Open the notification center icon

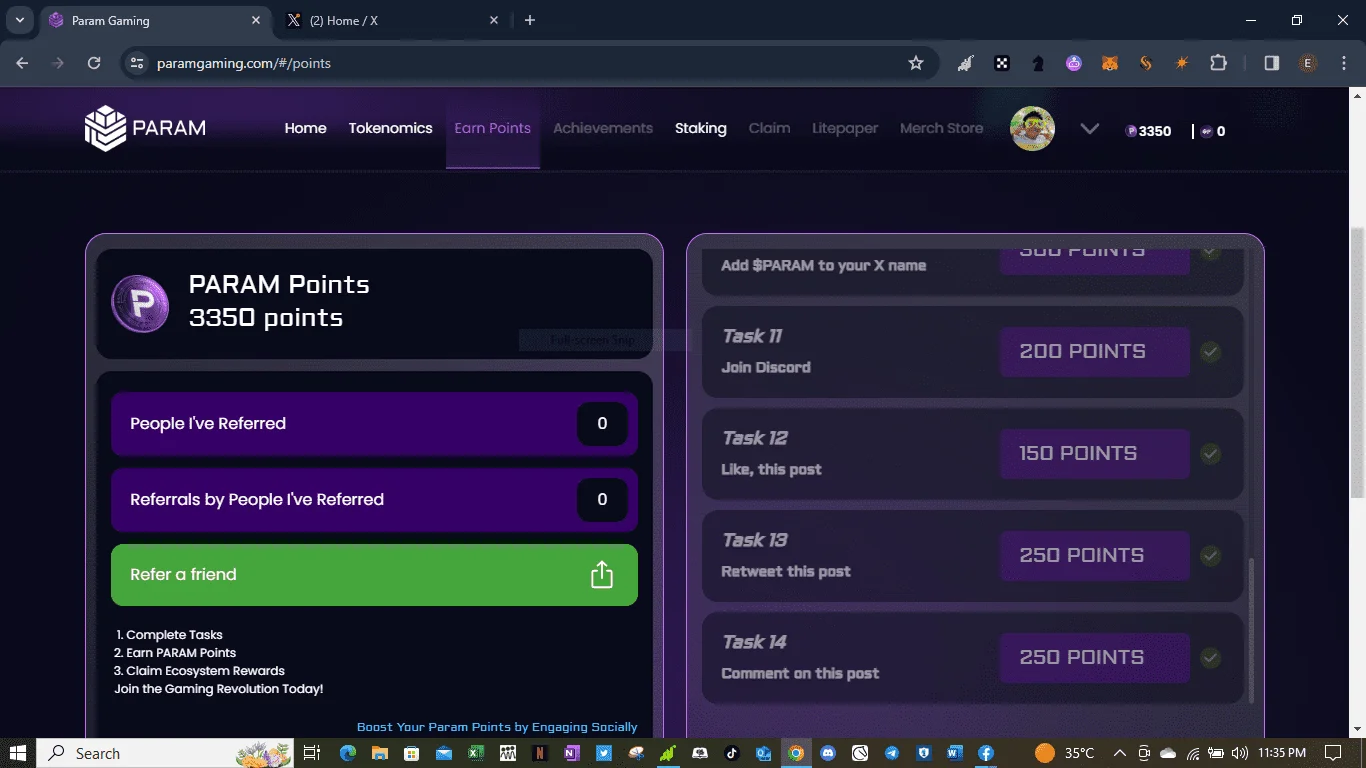(x=1333, y=753)
